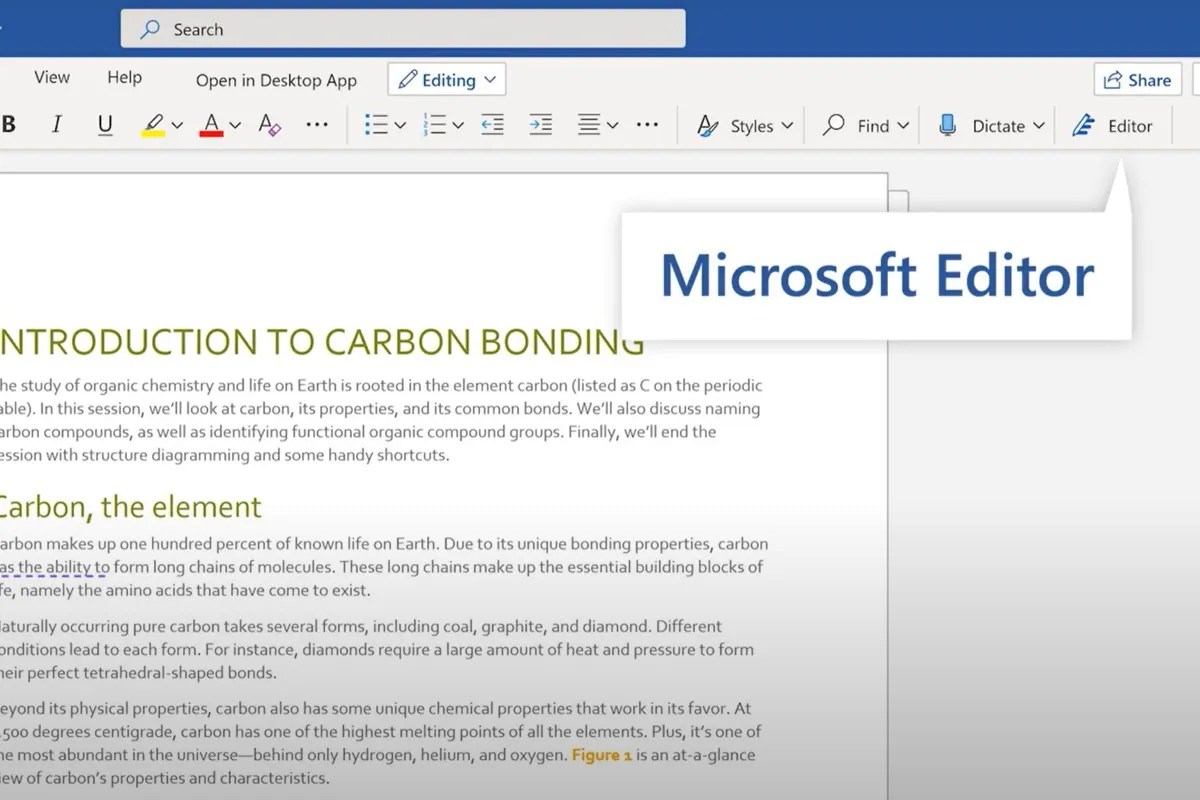Open more font options ellipsis

click(x=317, y=126)
